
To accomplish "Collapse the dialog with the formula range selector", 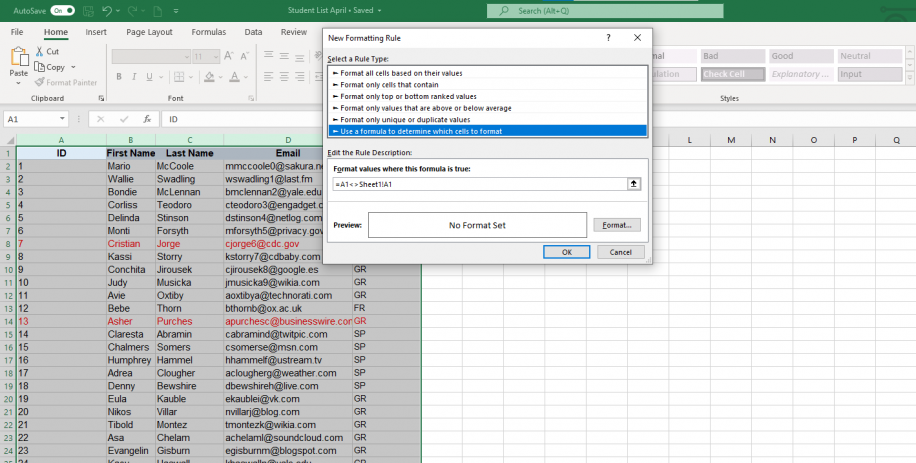I will pyautogui.click(x=633, y=184).
